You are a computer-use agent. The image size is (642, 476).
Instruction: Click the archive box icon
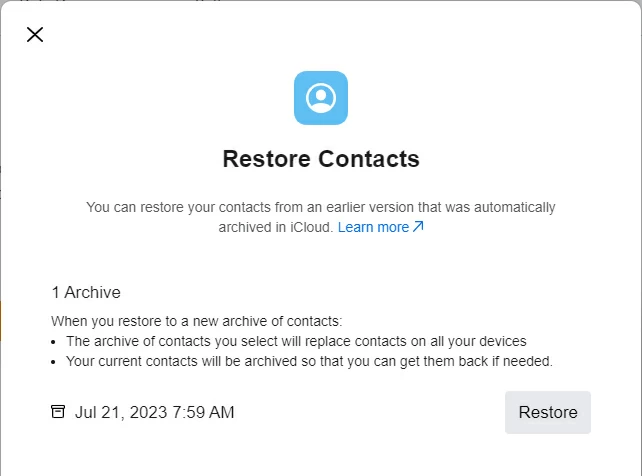click(58, 412)
